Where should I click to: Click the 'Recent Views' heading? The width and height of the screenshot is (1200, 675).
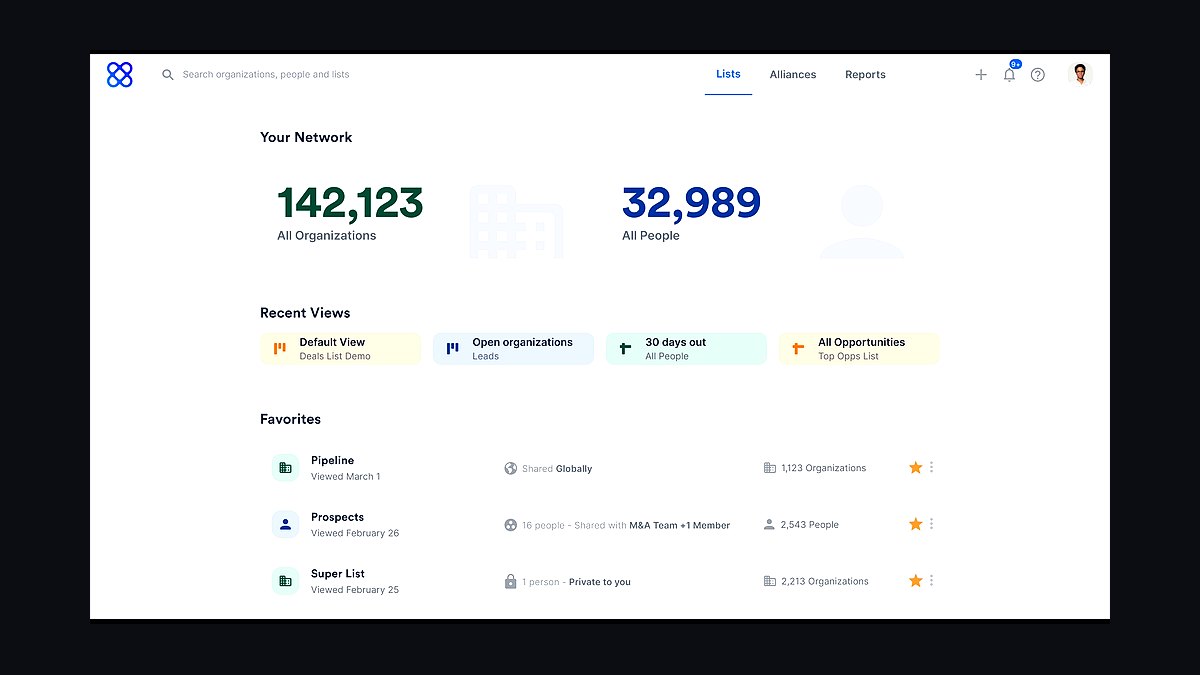pyautogui.click(x=305, y=313)
